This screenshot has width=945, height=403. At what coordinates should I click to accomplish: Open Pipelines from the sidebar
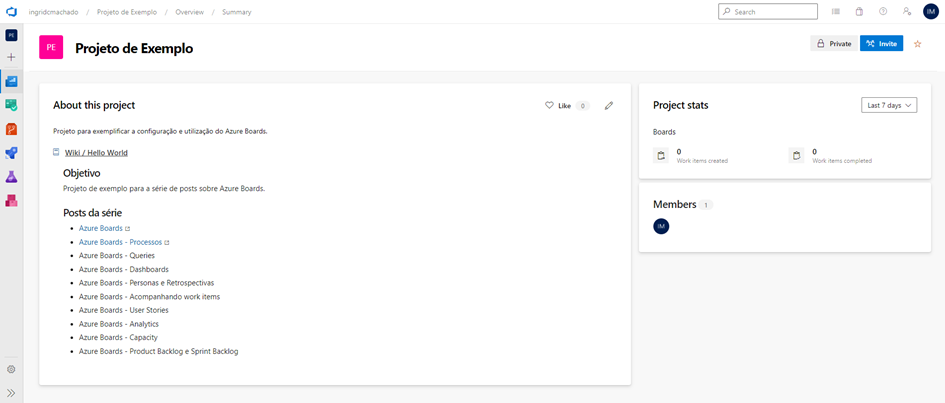tap(11, 153)
